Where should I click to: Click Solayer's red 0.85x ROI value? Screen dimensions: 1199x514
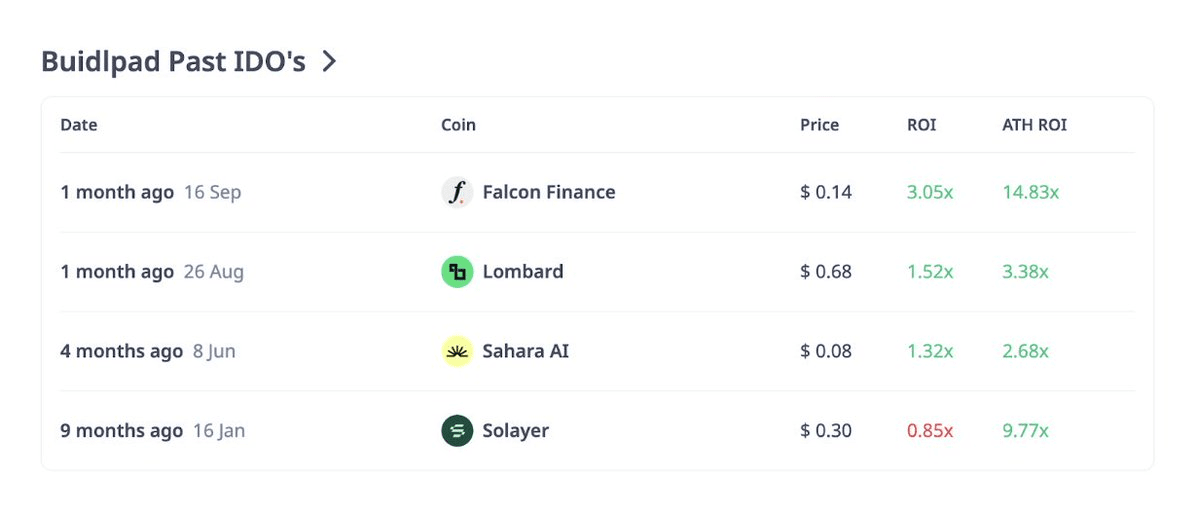(930, 431)
